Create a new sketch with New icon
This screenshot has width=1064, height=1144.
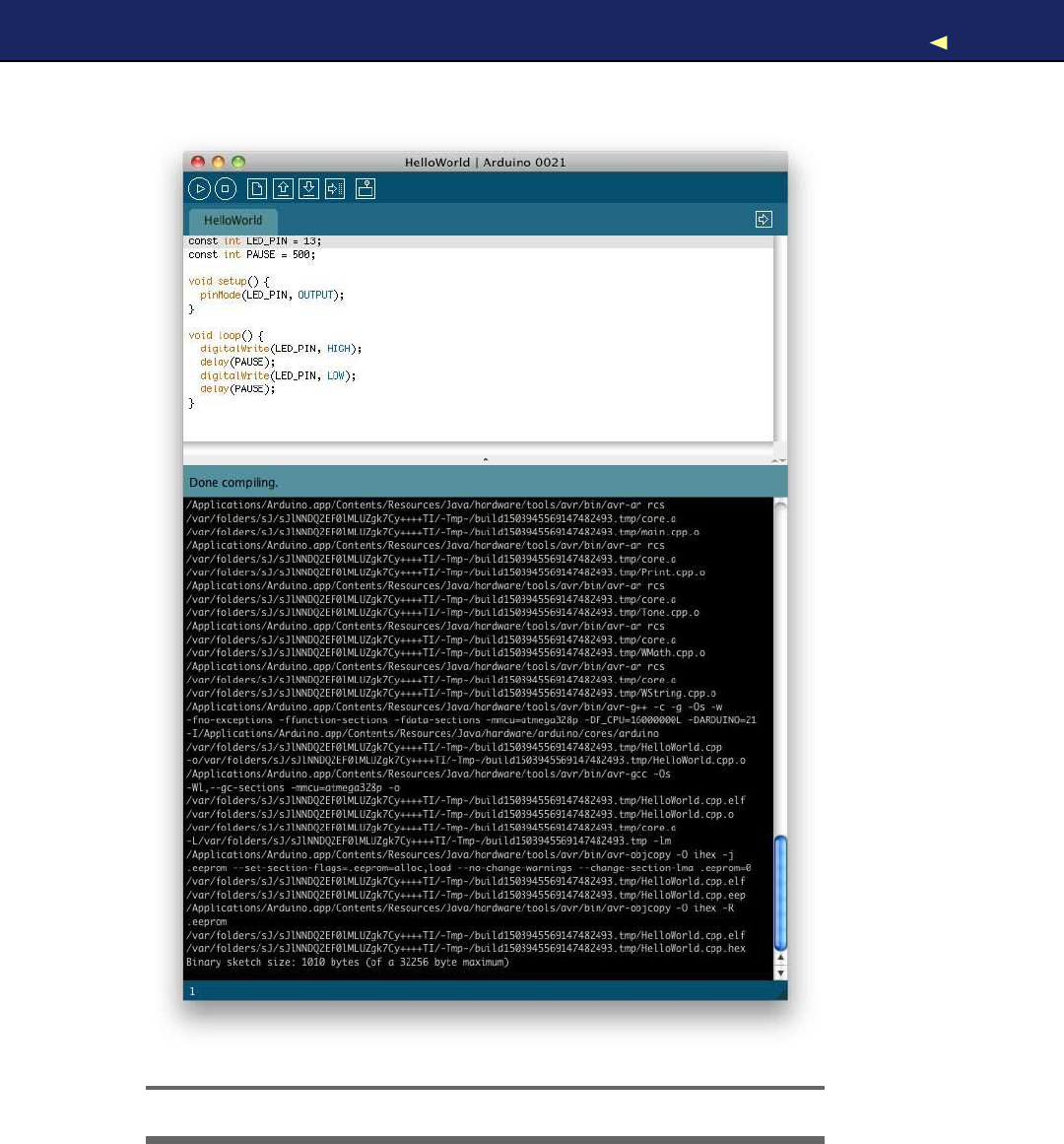click(257, 189)
